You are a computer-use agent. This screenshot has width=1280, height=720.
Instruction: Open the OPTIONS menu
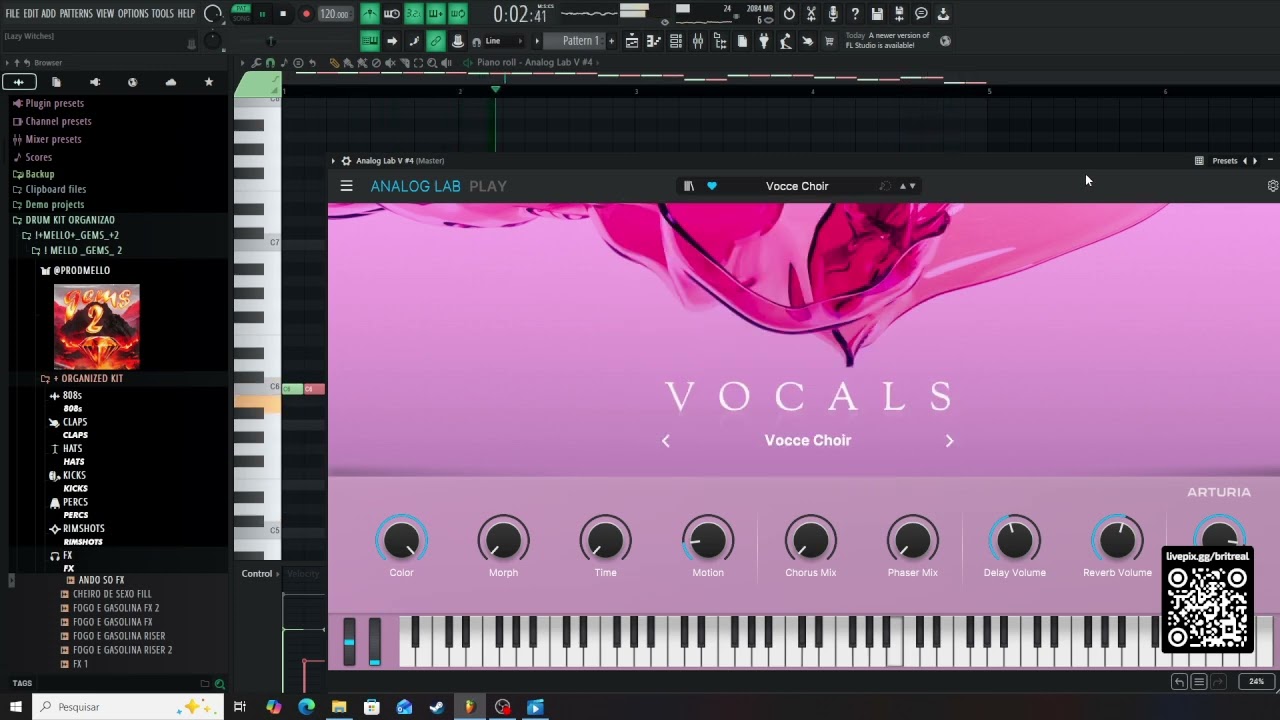click(133, 14)
